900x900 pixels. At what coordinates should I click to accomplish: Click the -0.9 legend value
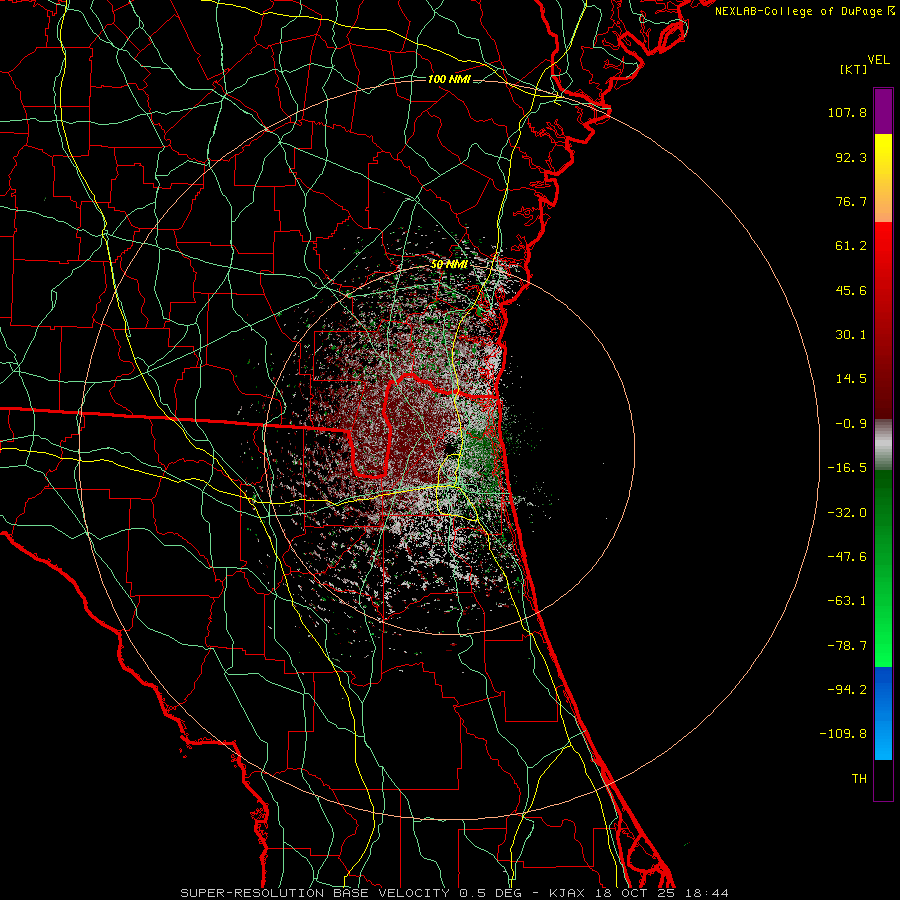[851, 424]
